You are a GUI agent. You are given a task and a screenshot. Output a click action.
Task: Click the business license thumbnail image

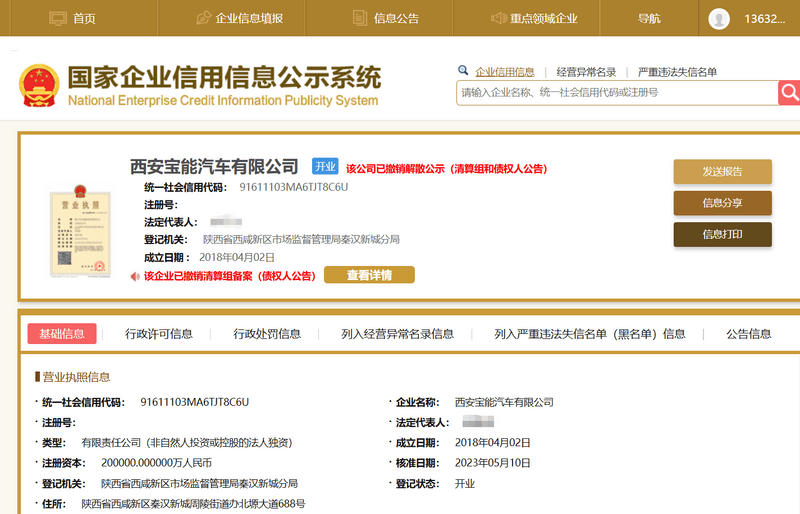click(77, 226)
